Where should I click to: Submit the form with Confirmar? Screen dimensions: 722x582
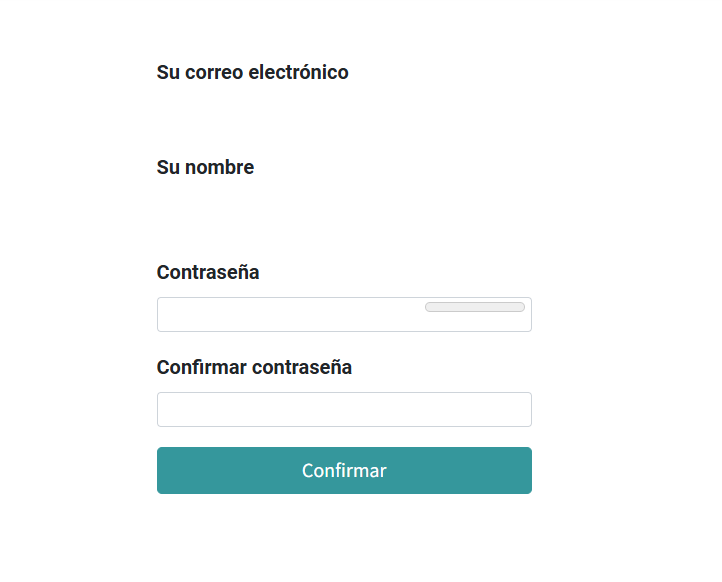click(x=344, y=470)
